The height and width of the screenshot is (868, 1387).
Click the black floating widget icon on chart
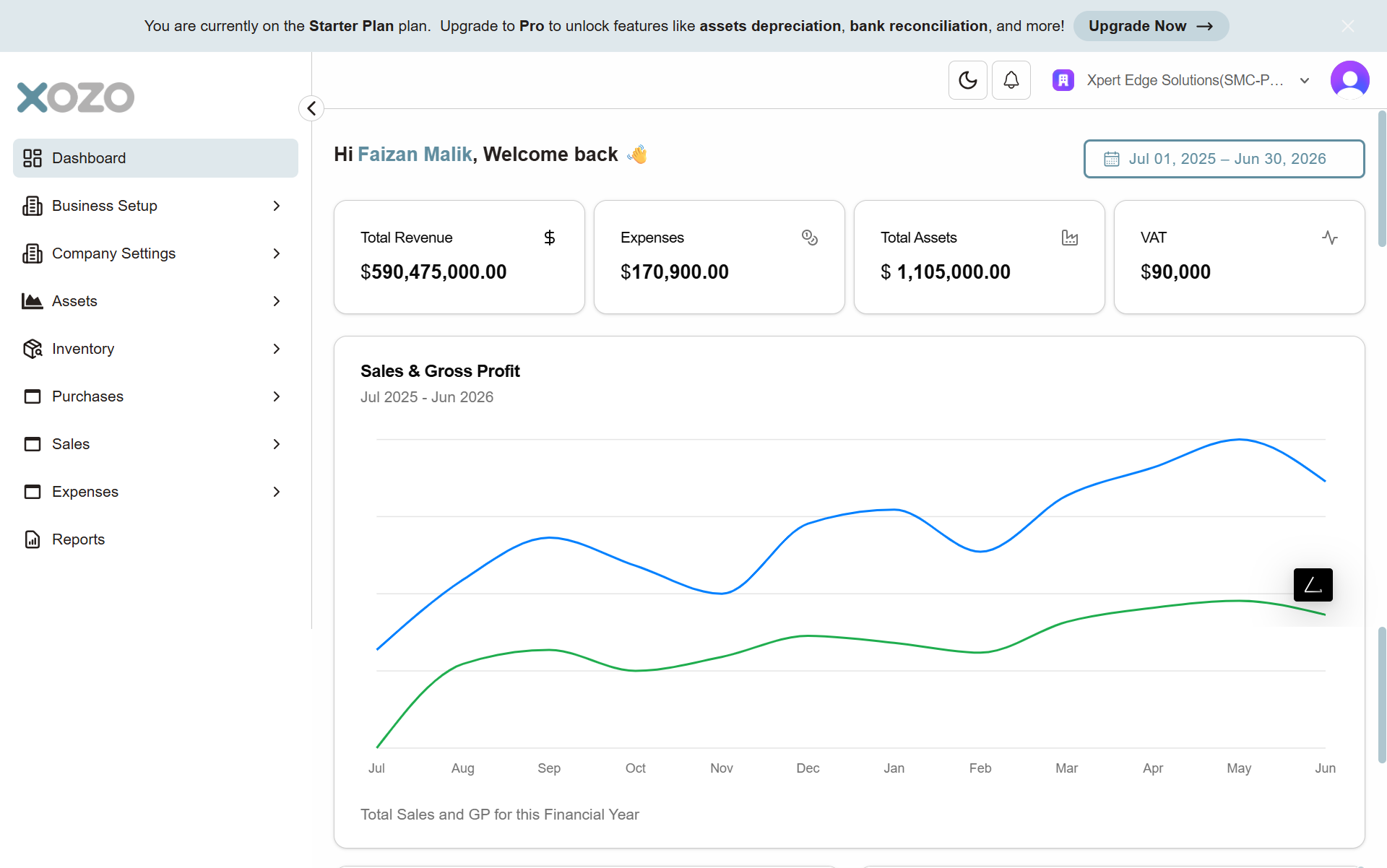click(1313, 585)
